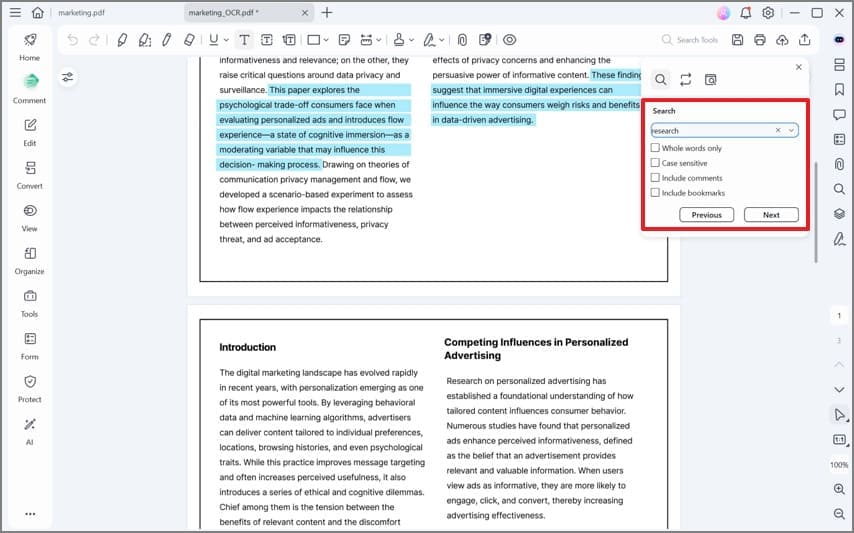Image resolution: width=854 pixels, height=533 pixels.
Task: Open the layers side panel
Action: coord(839,213)
